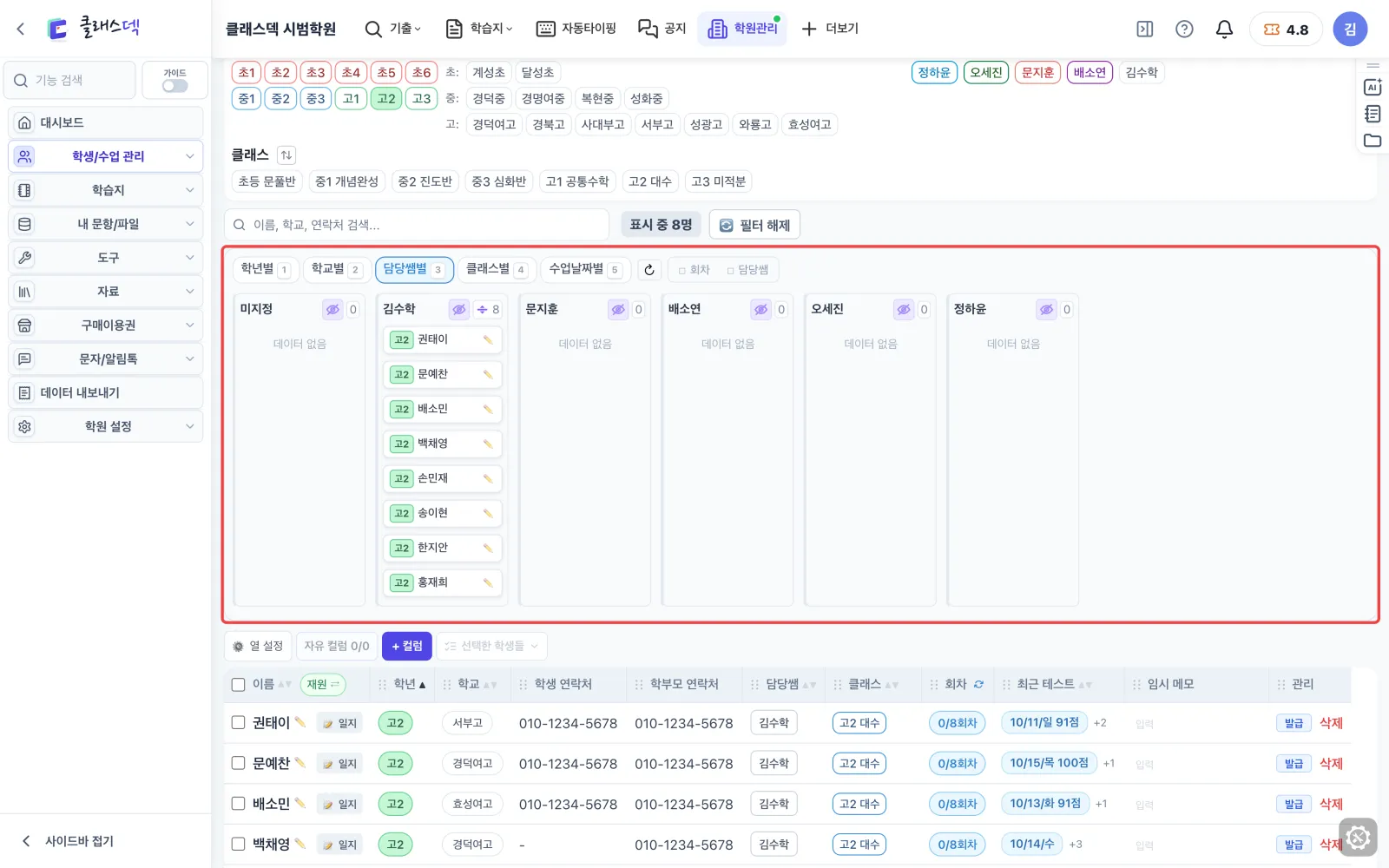This screenshot has width=1389, height=868.
Task: Click the pencil icon on 손민재 card
Action: (x=488, y=478)
